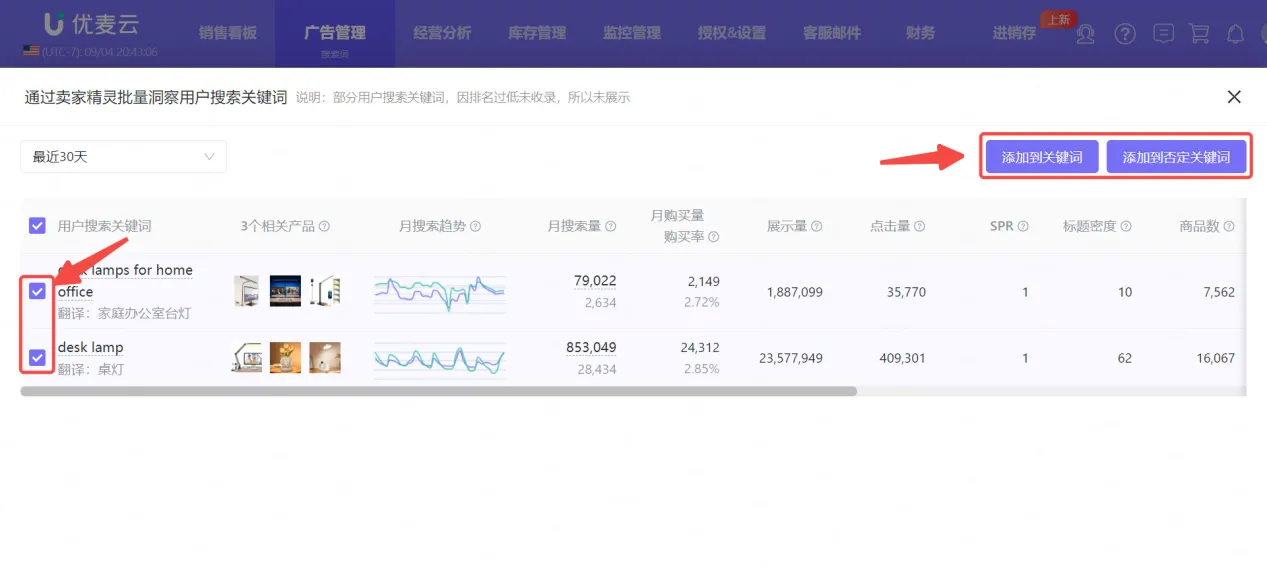The image size is (1267, 574).
Task: Click the title density value 62
Action: 1125,358
